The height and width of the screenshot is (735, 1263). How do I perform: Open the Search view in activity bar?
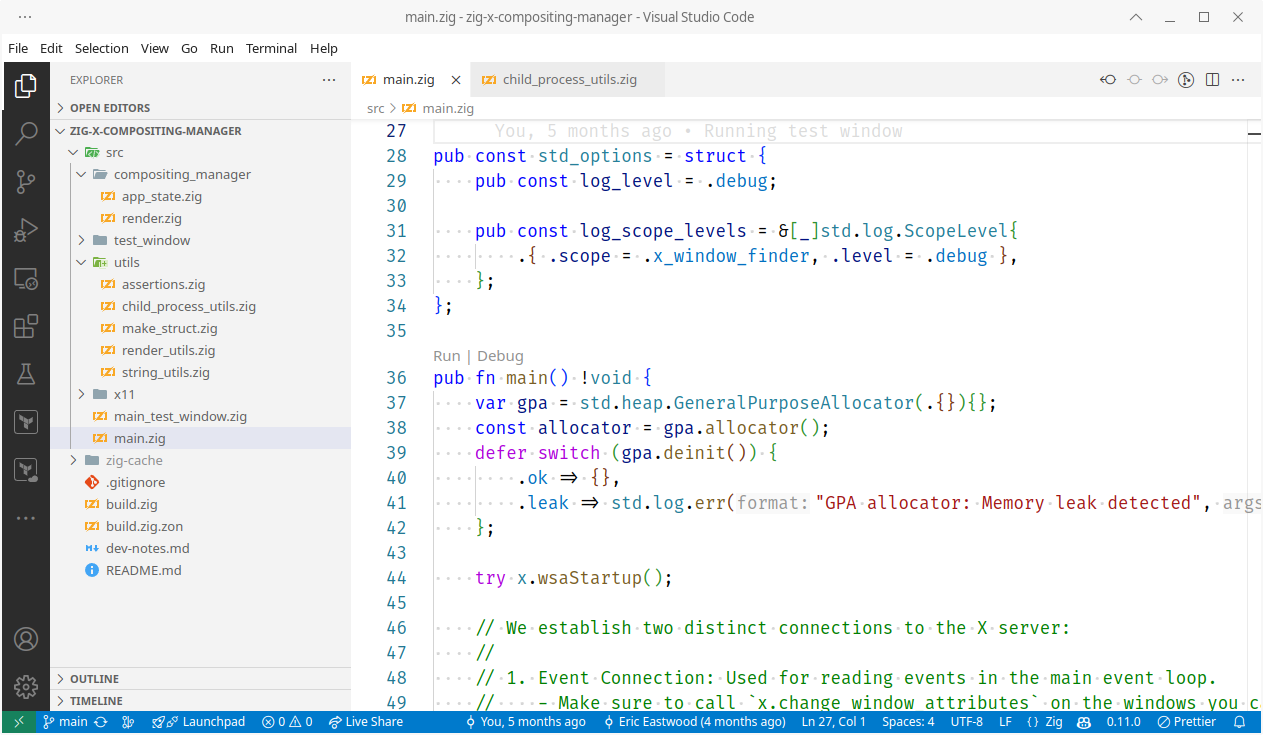[x=26, y=134]
